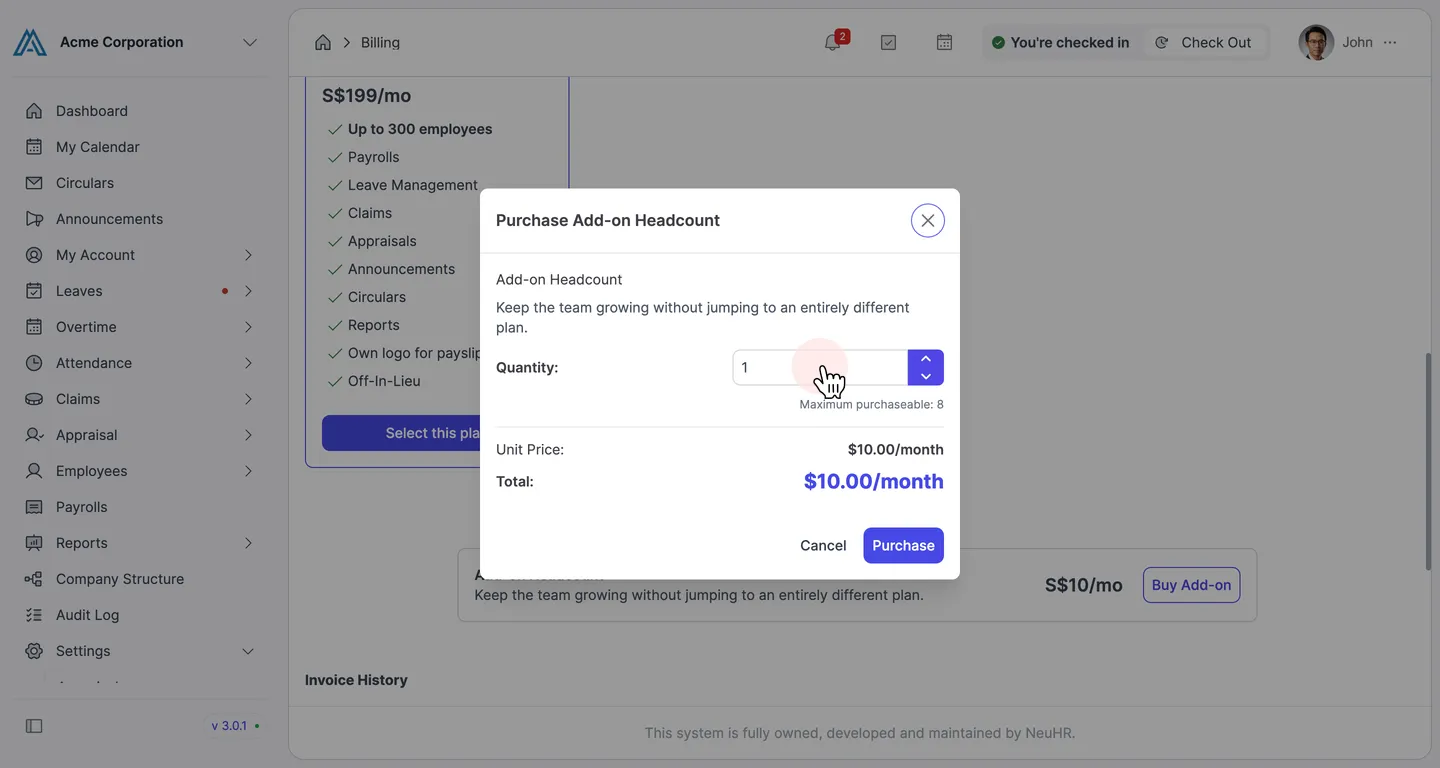Confirm with the Purchase button
The image size is (1440, 768).
pos(903,545)
